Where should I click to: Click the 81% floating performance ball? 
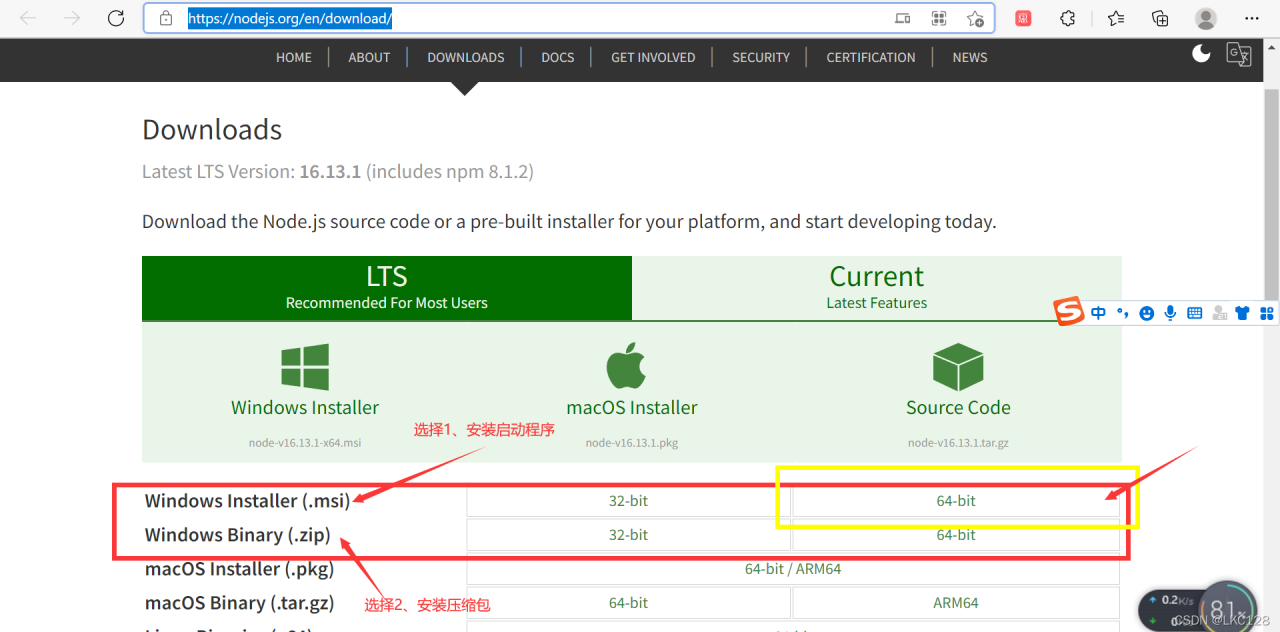click(1226, 608)
